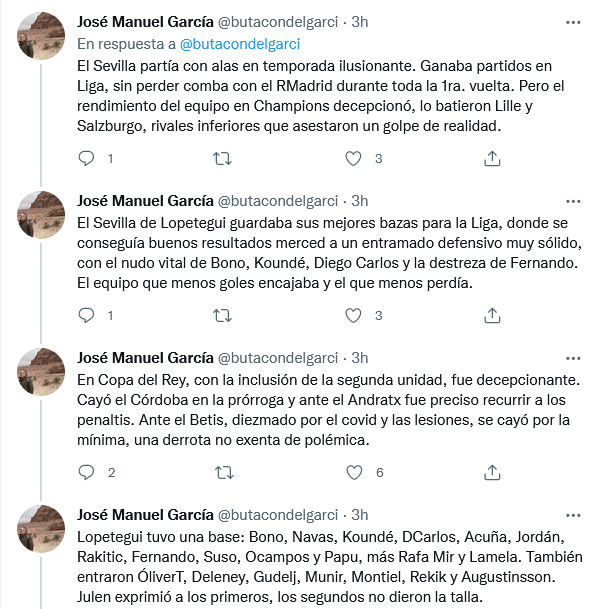The width and height of the screenshot is (598, 609).
Task: Like the tweet mentioning Lille y Salzburgo
Action: (353, 158)
